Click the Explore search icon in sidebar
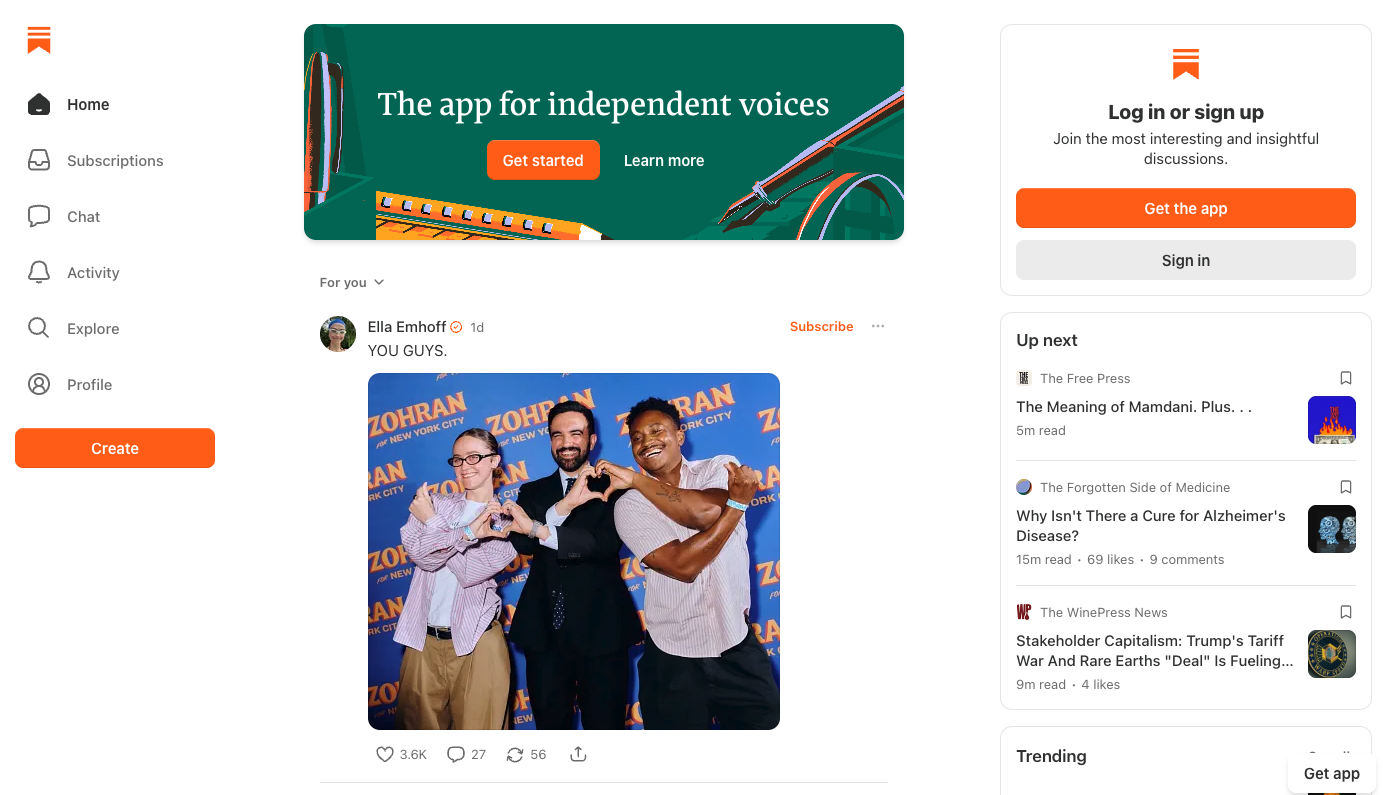Viewport: 1395px width, 795px height. pyautogui.click(x=39, y=328)
